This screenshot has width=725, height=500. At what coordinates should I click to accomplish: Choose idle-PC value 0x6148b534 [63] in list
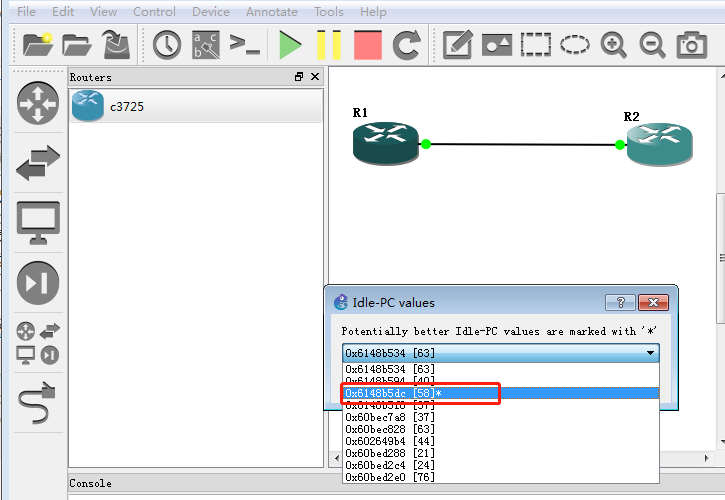[501, 369]
